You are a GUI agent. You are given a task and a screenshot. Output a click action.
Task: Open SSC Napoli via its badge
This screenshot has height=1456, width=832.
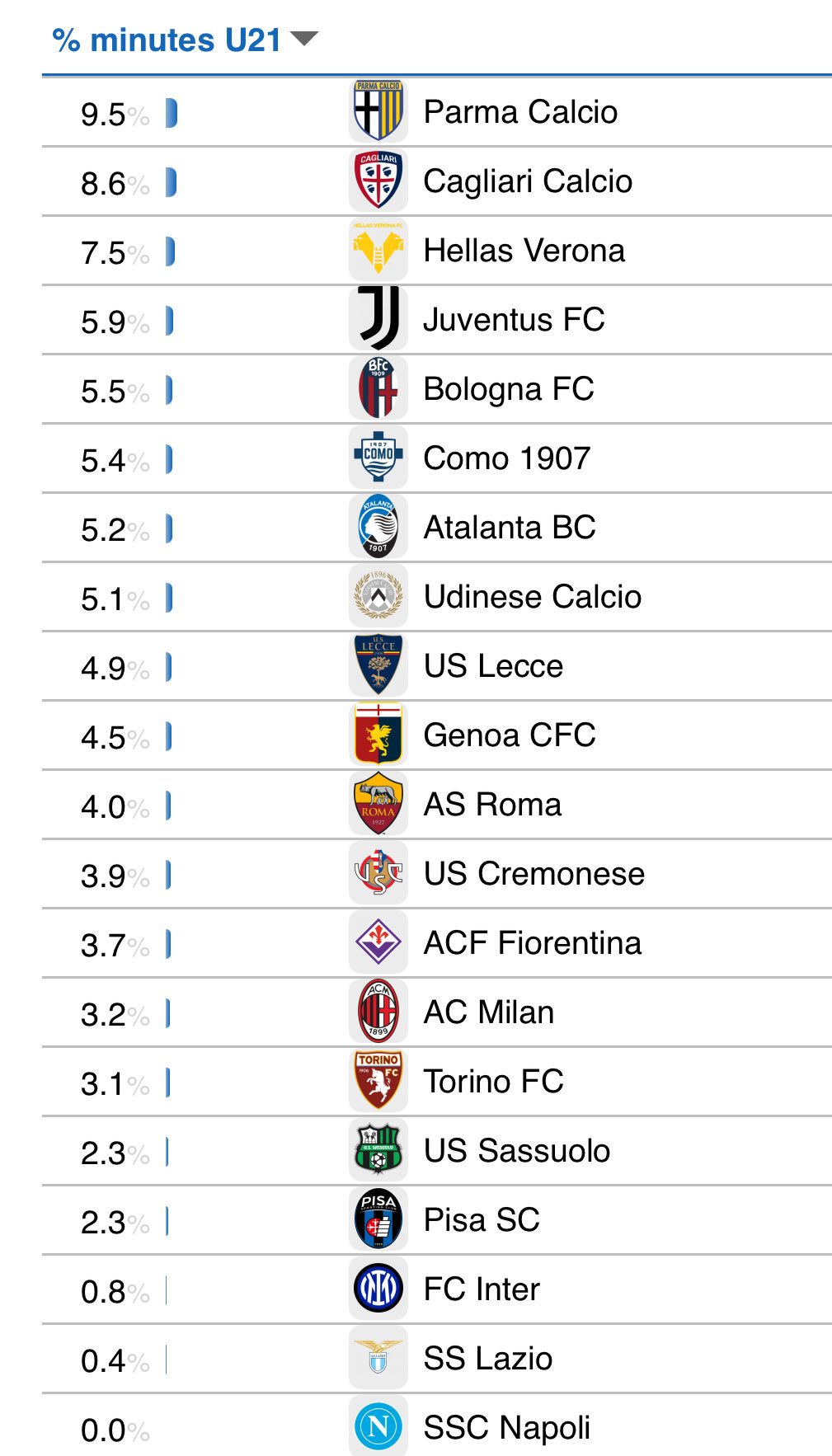377,1427
